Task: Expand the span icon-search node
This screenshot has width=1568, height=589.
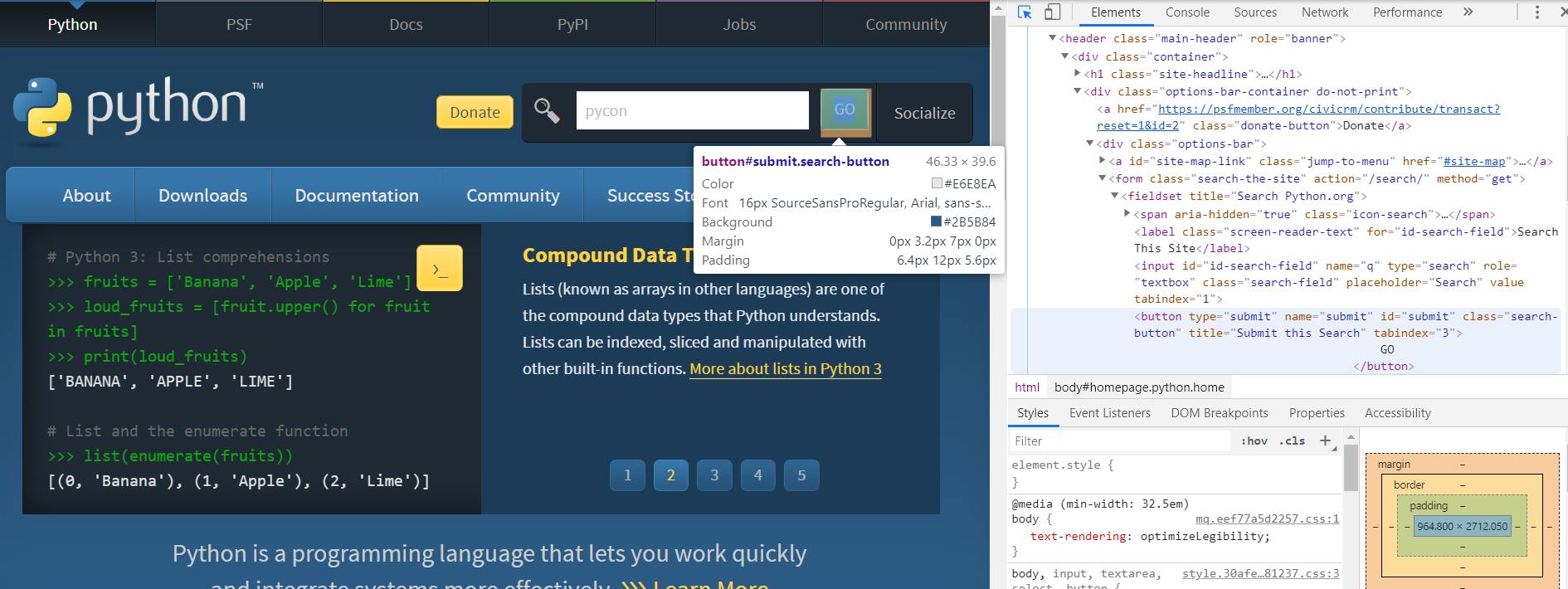Action: point(1127,214)
